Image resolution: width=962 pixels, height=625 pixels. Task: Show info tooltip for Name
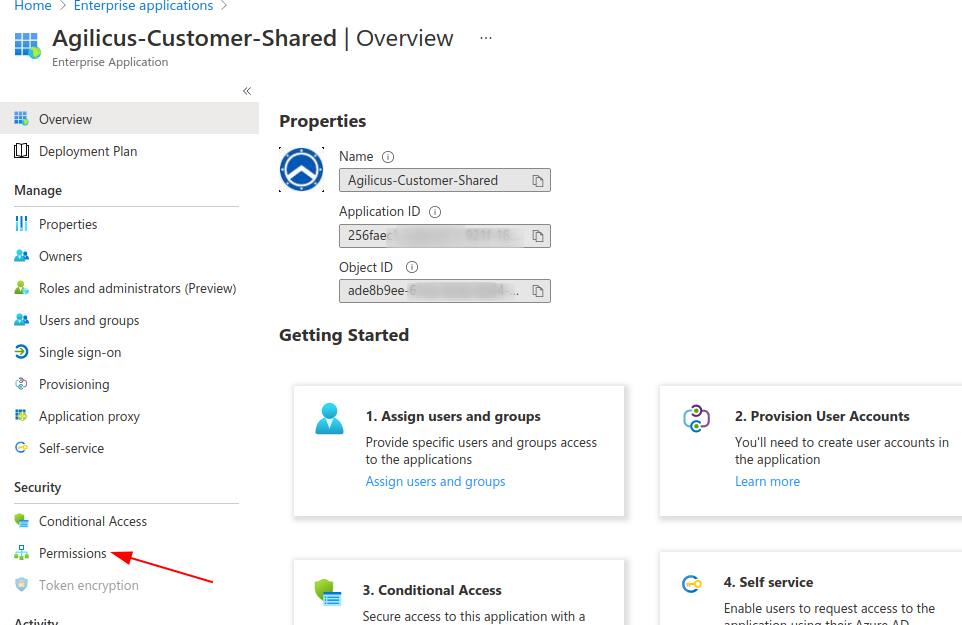tap(388, 157)
